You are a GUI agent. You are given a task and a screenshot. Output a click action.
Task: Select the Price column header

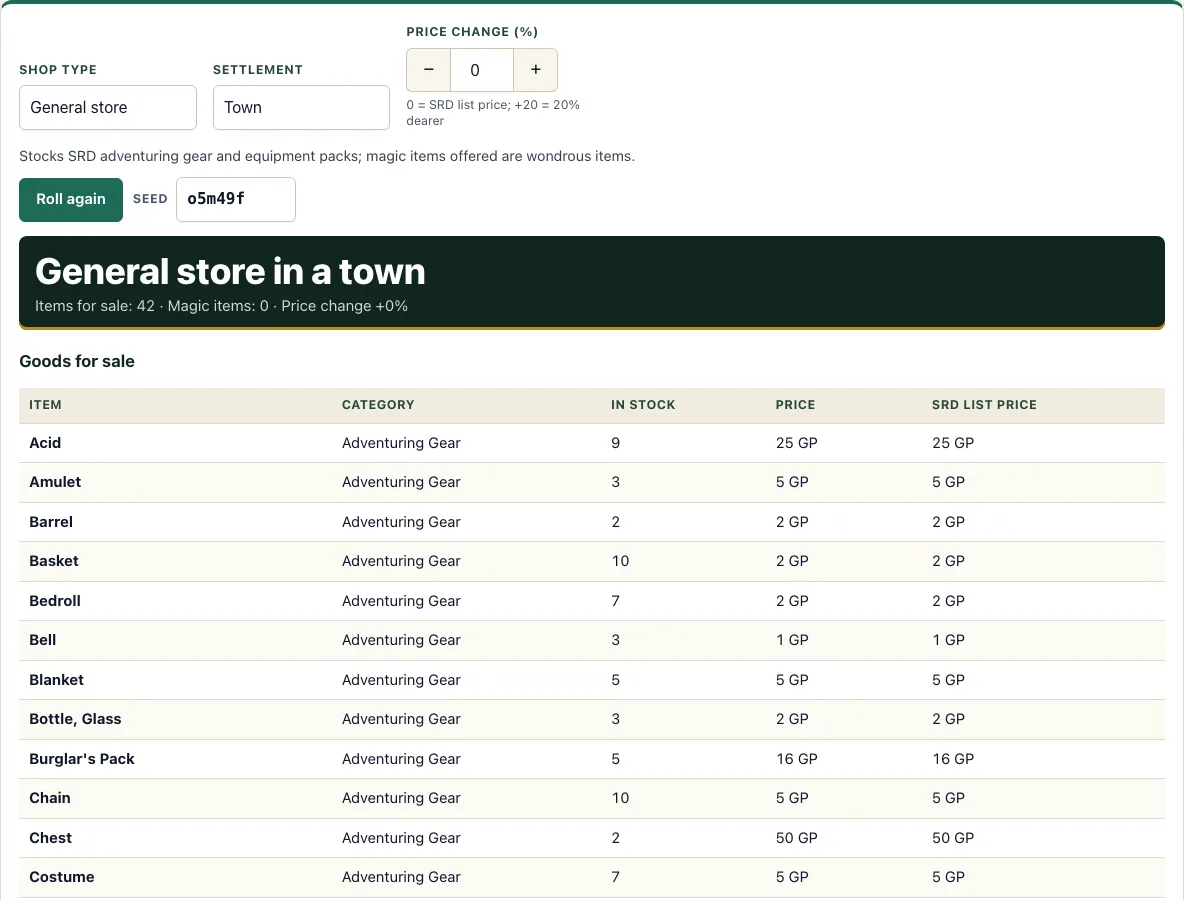[795, 405]
